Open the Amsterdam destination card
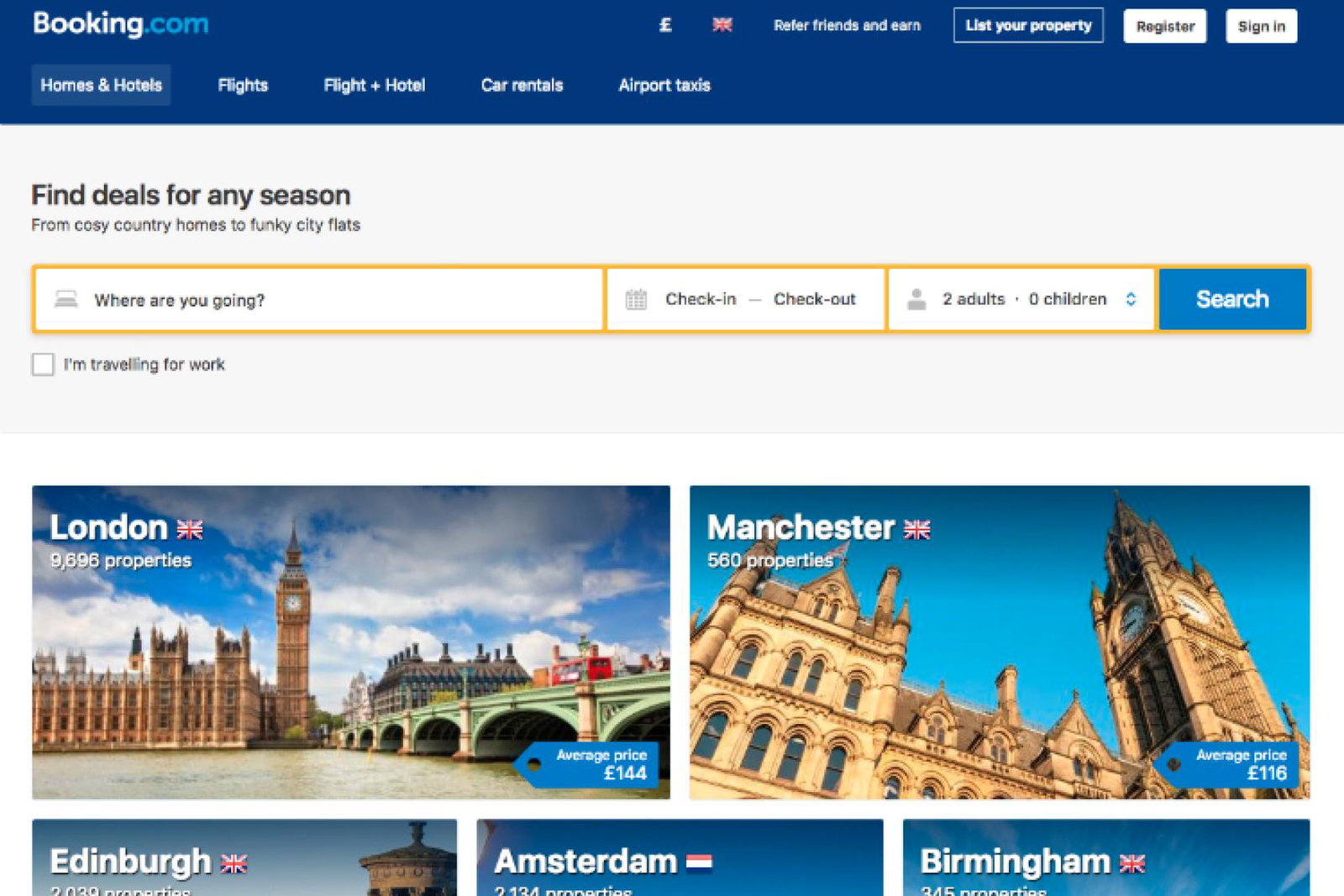The image size is (1344, 896). click(x=680, y=857)
